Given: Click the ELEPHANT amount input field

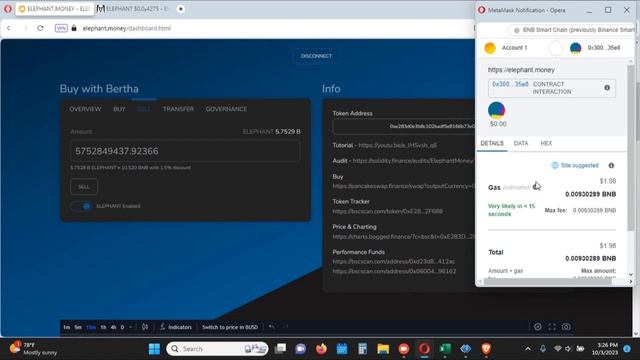Looking at the screenshot, I should [185, 151].
